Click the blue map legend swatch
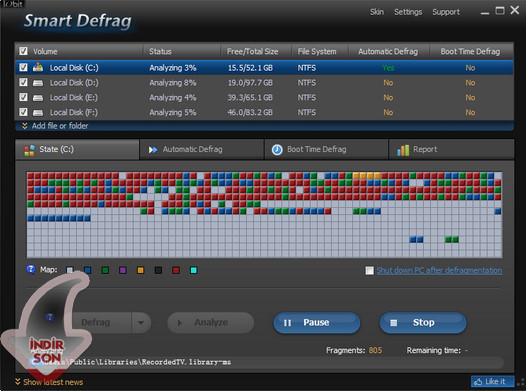526x391 pixels. [88, 270]
